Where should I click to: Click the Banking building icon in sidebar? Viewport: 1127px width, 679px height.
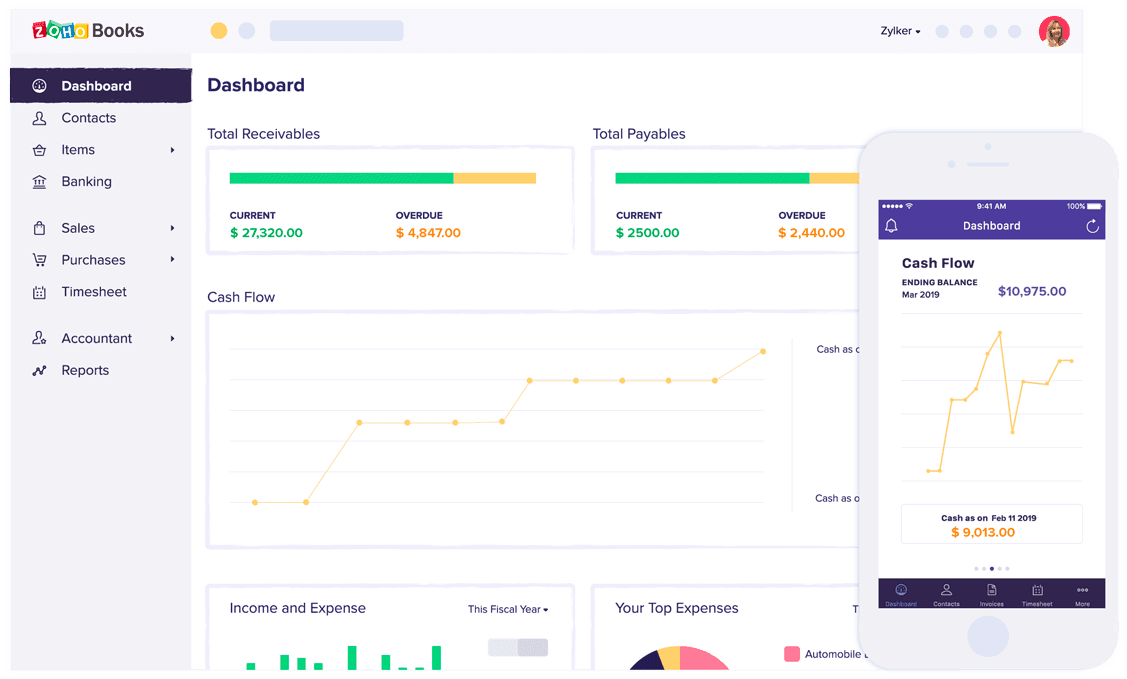[39, 182]
